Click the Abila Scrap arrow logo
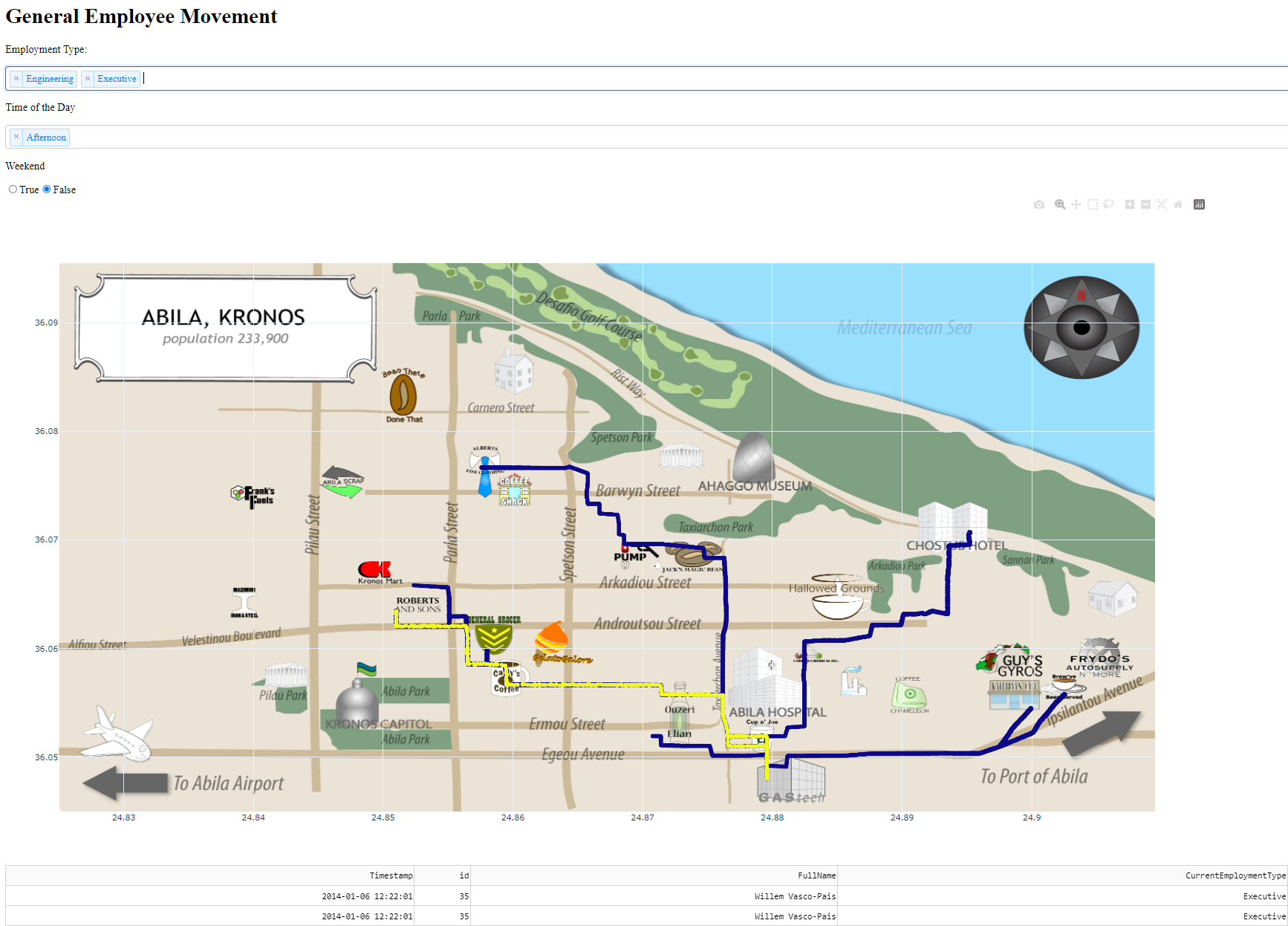The image size is (1288, 926). click(x=342, y=482)
